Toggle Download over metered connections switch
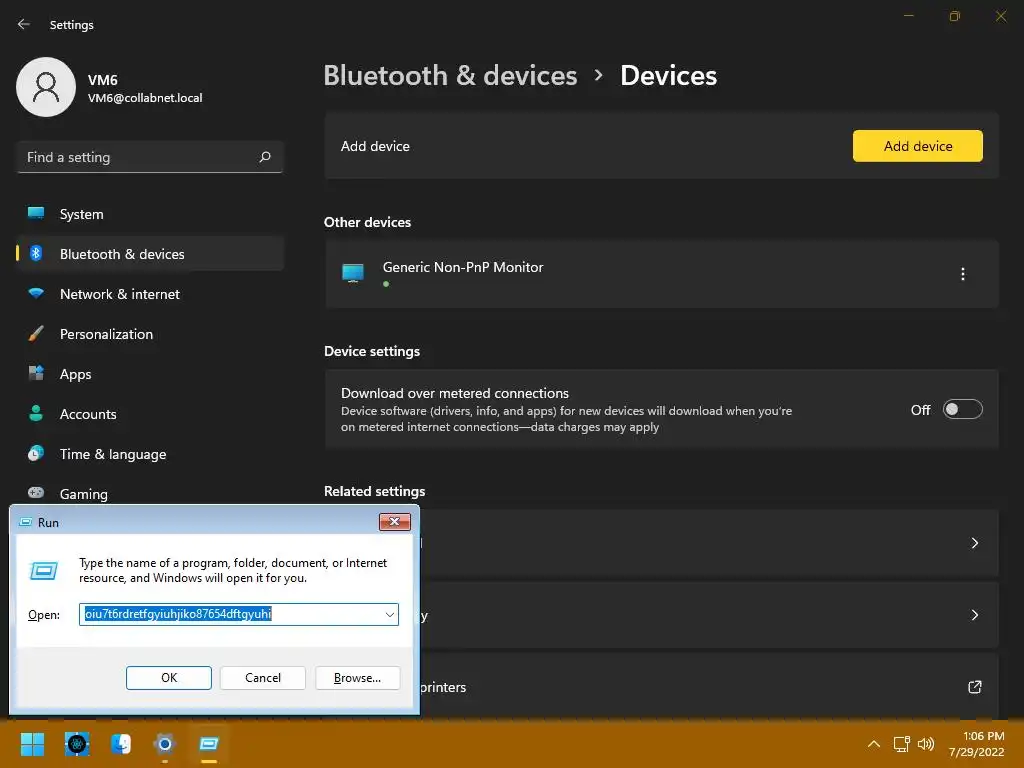The image size is (1024, 768). (x=963, y=409)
